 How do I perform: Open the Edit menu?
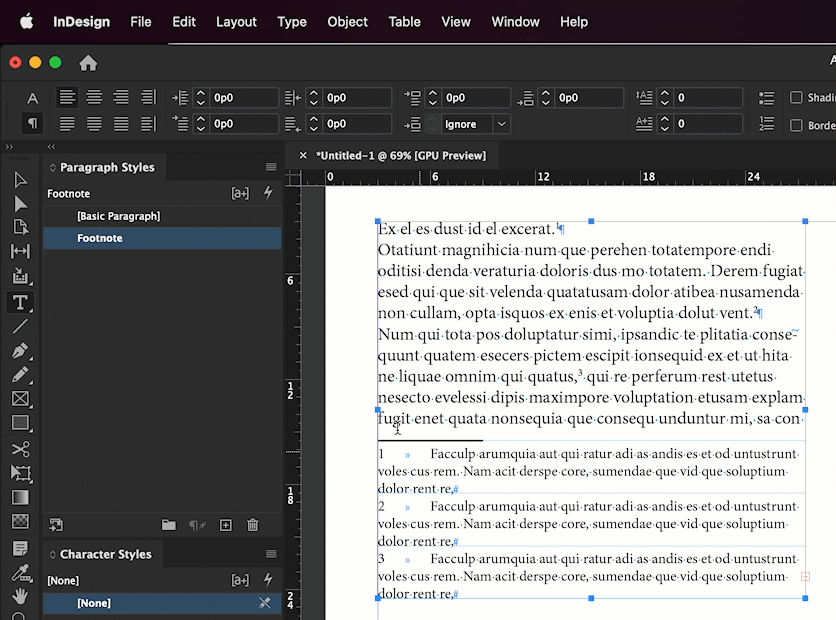(x=184, y=22)
